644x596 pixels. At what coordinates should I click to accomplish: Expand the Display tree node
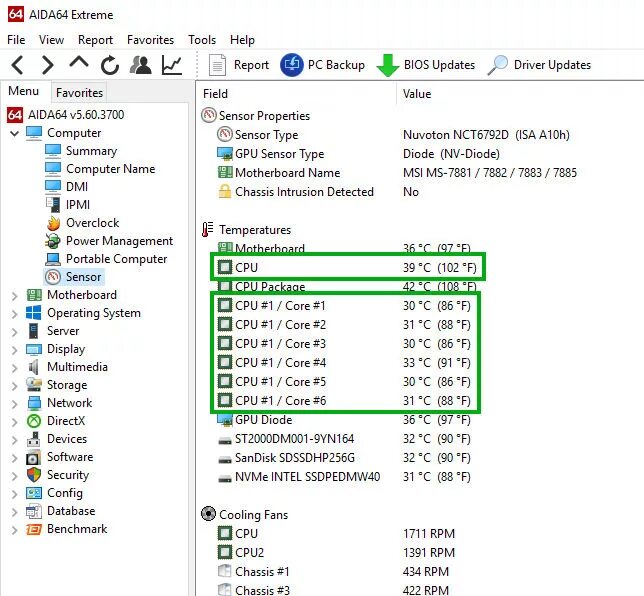tap(14, 350)
